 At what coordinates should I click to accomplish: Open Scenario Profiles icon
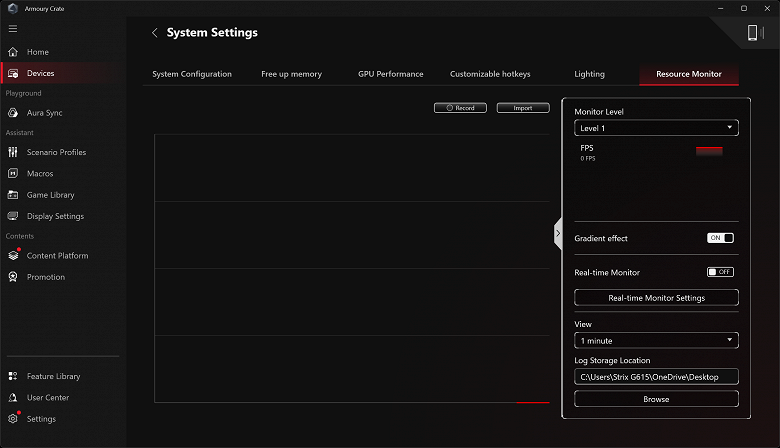click(13, 152)
